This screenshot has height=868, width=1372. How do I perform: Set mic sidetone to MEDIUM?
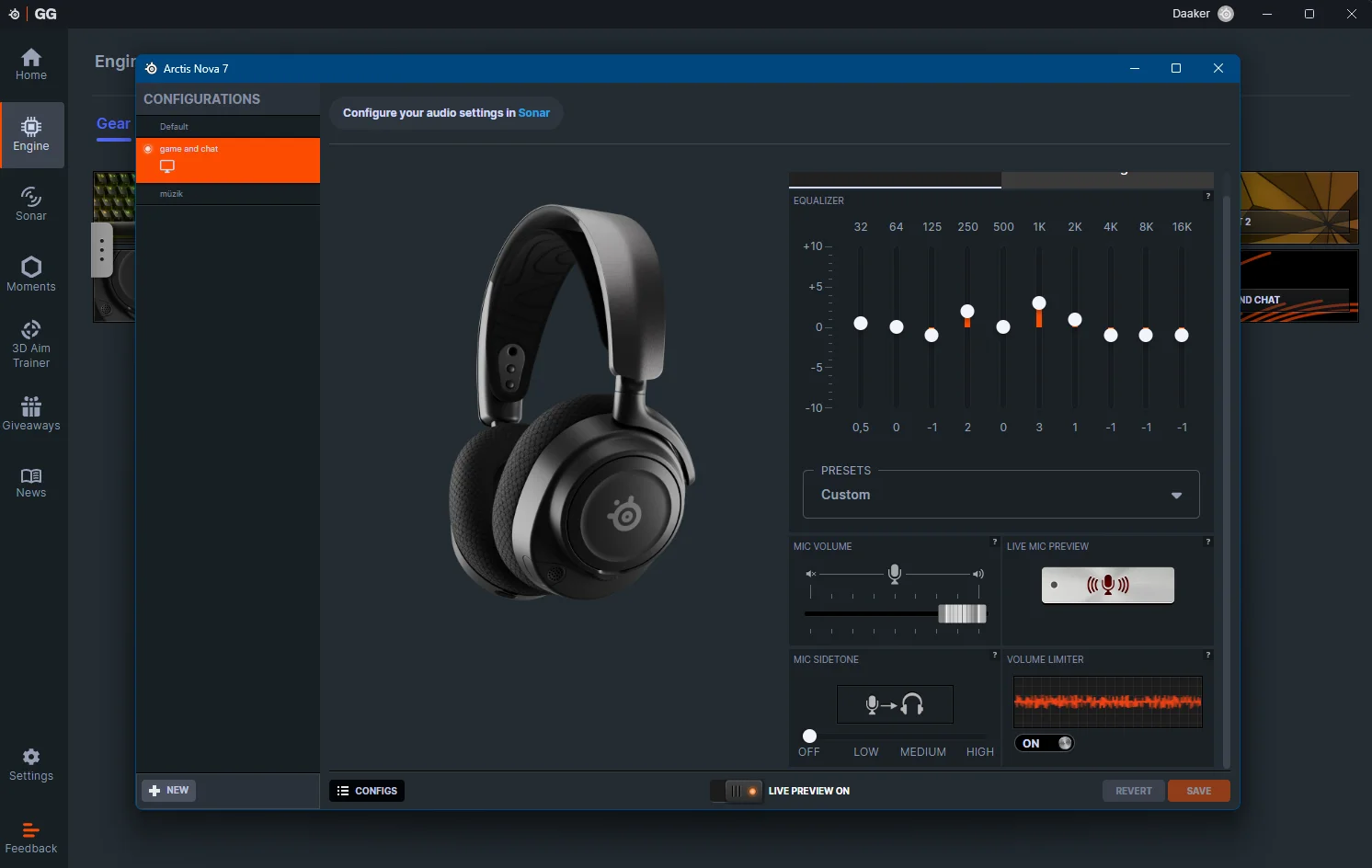(x=923, y=752)
